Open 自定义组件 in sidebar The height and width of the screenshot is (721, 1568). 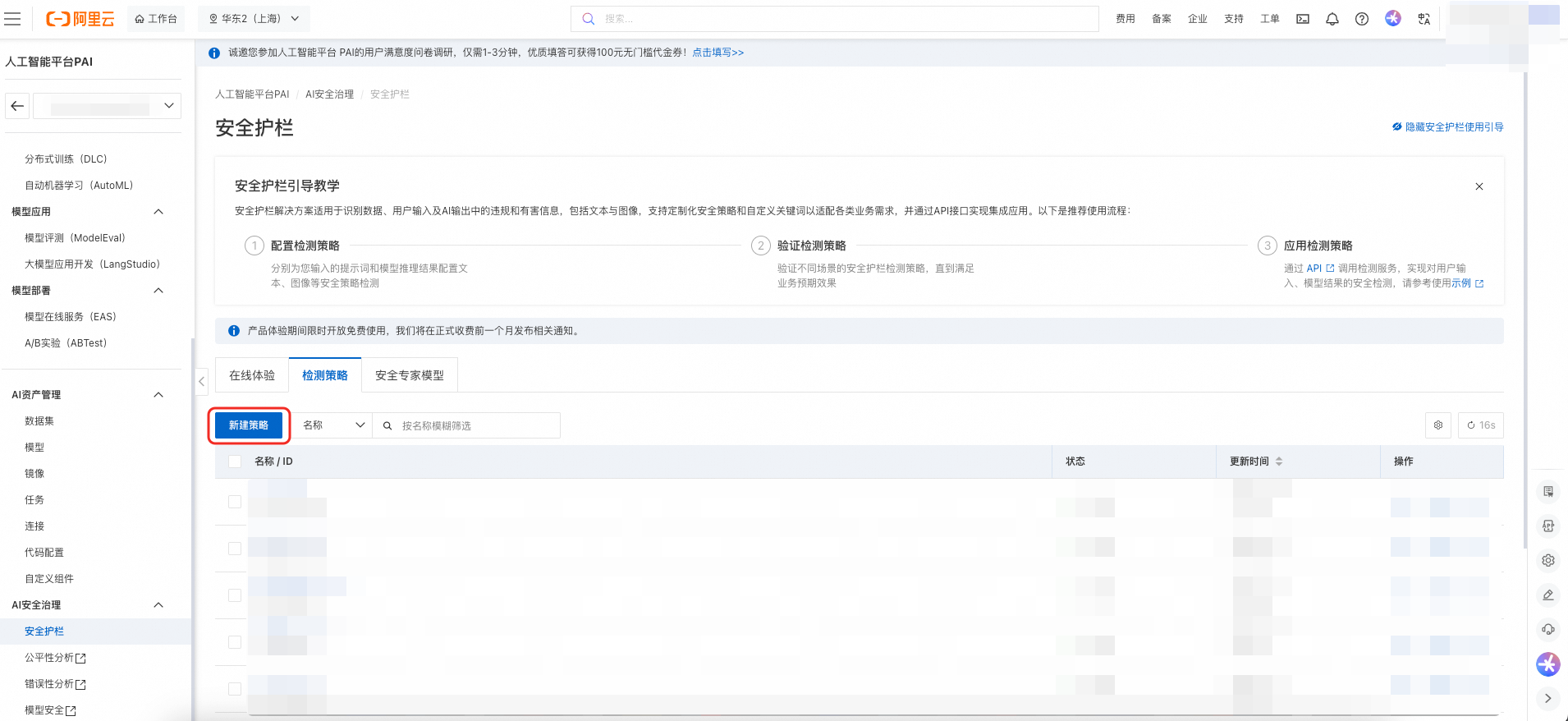click(x=49, y=579)
